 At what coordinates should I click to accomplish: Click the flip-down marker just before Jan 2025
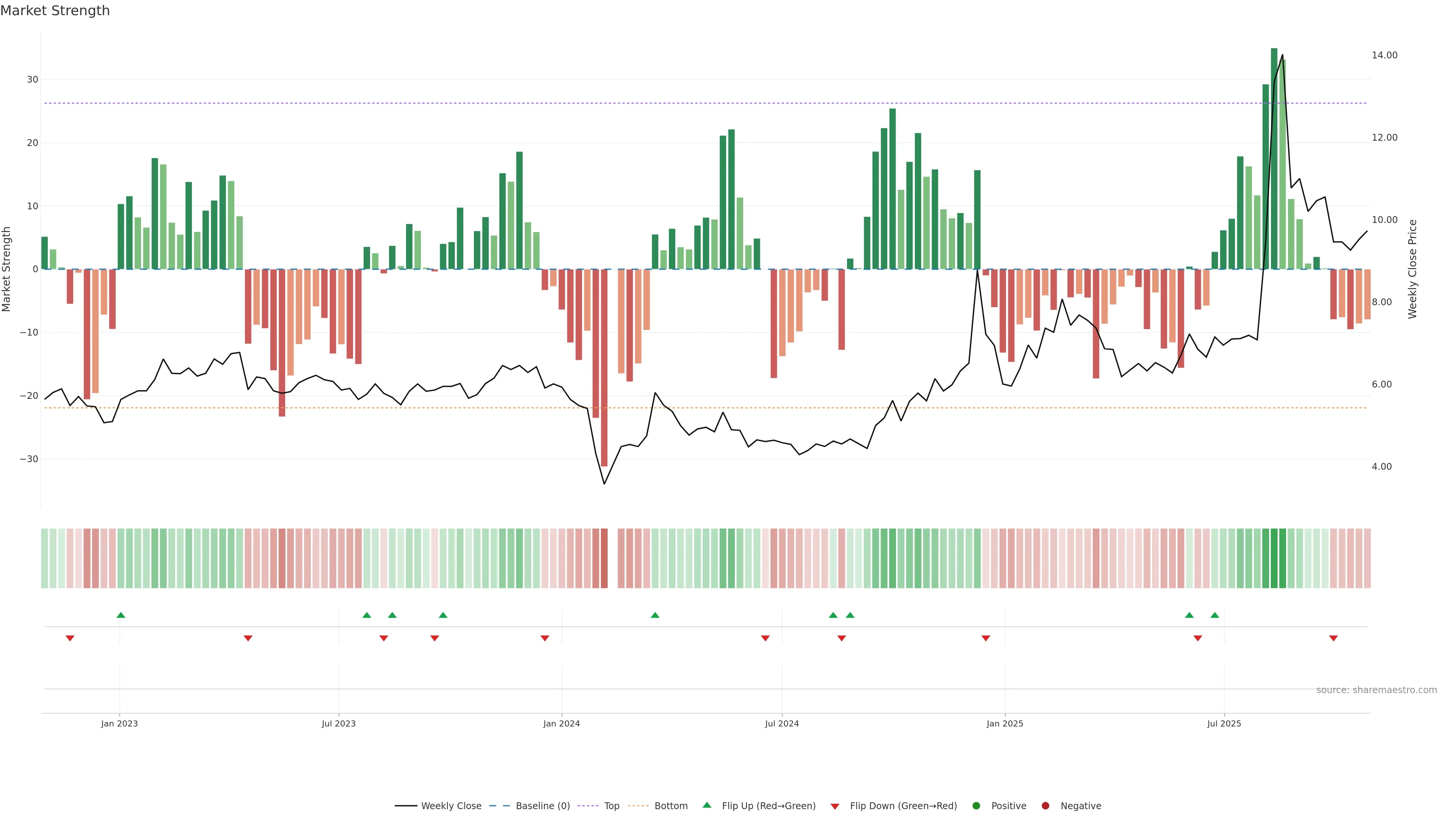[986, 638]
